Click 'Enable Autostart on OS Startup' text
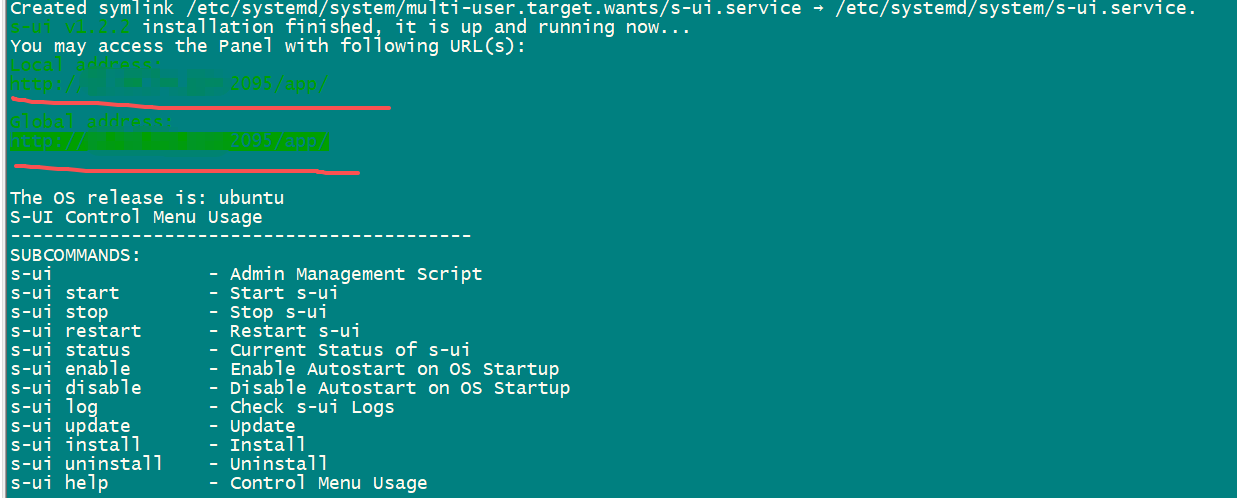1237x498 pixels. [394, 369]
